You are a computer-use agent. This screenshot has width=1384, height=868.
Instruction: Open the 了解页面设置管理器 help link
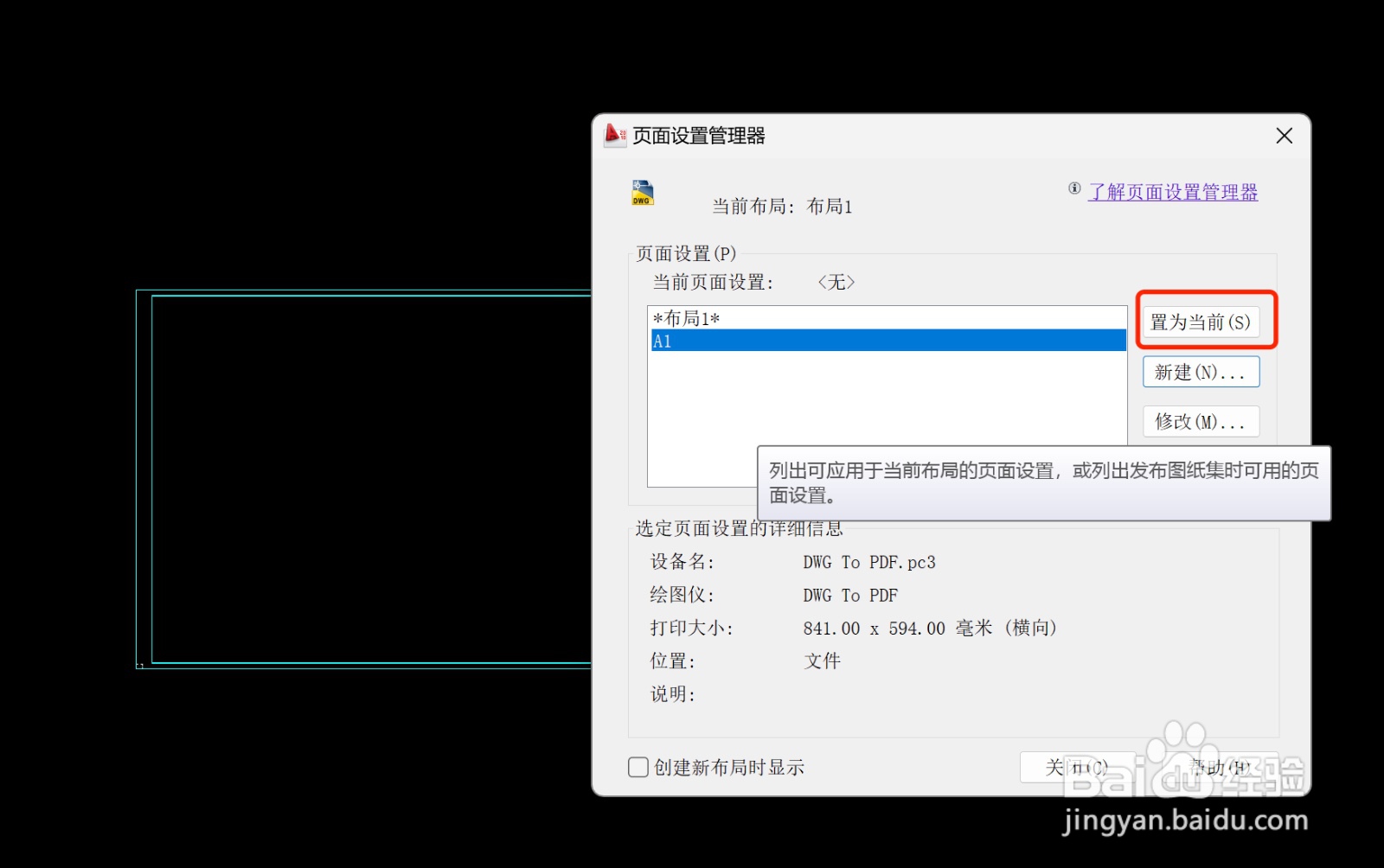click(1173, 192)
